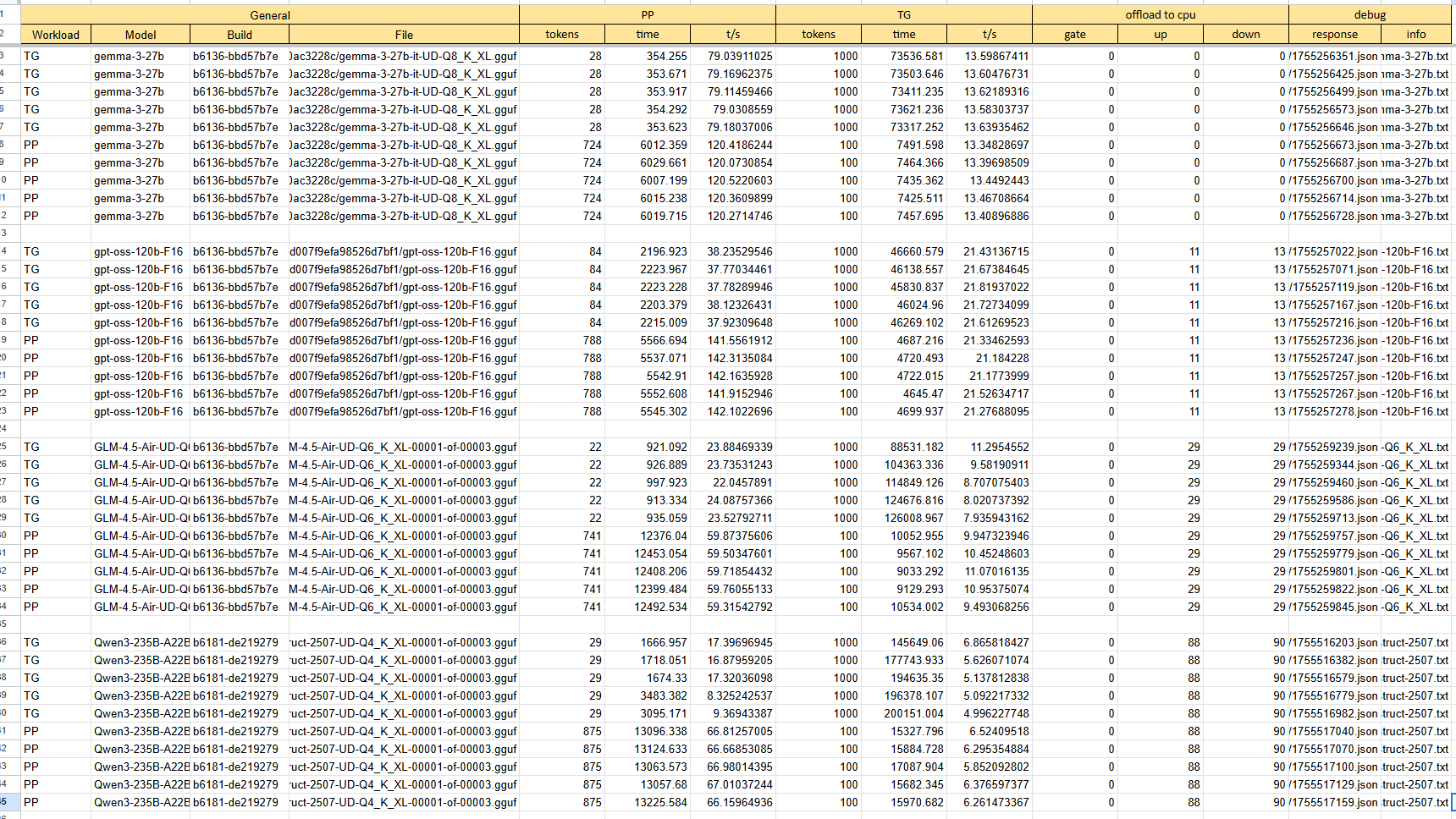Select the /1755257022.json response cell
This screenshot has height=819, width=1456.
click(x=1335, y=251)
